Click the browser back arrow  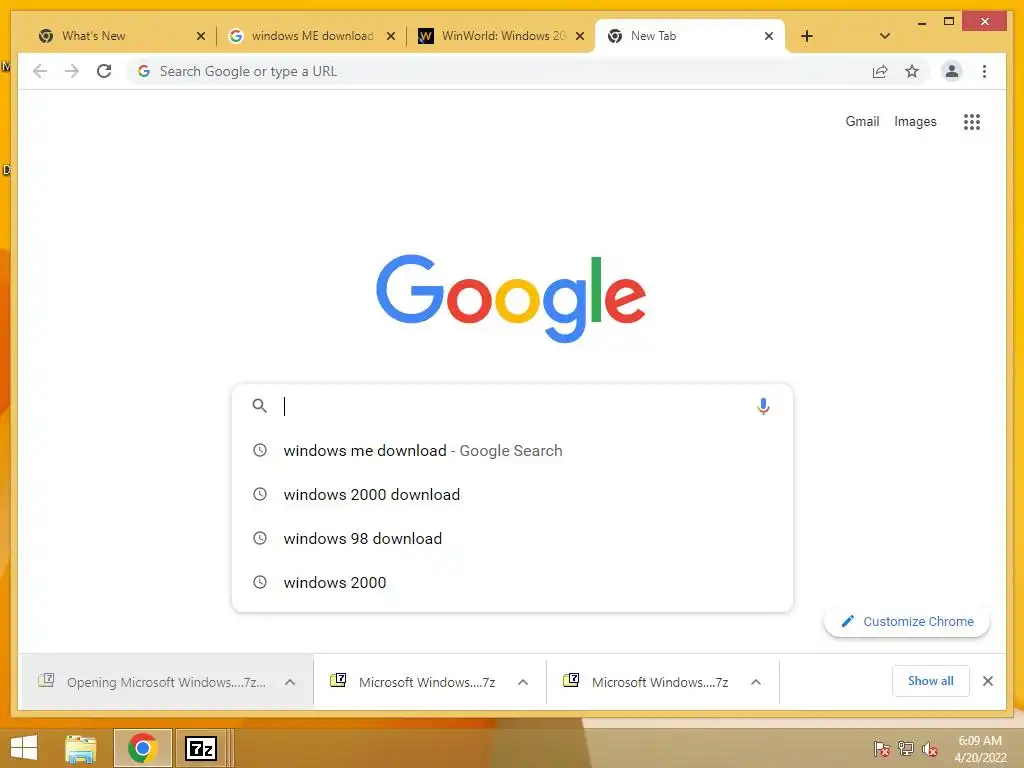click(x=40, y=71)
